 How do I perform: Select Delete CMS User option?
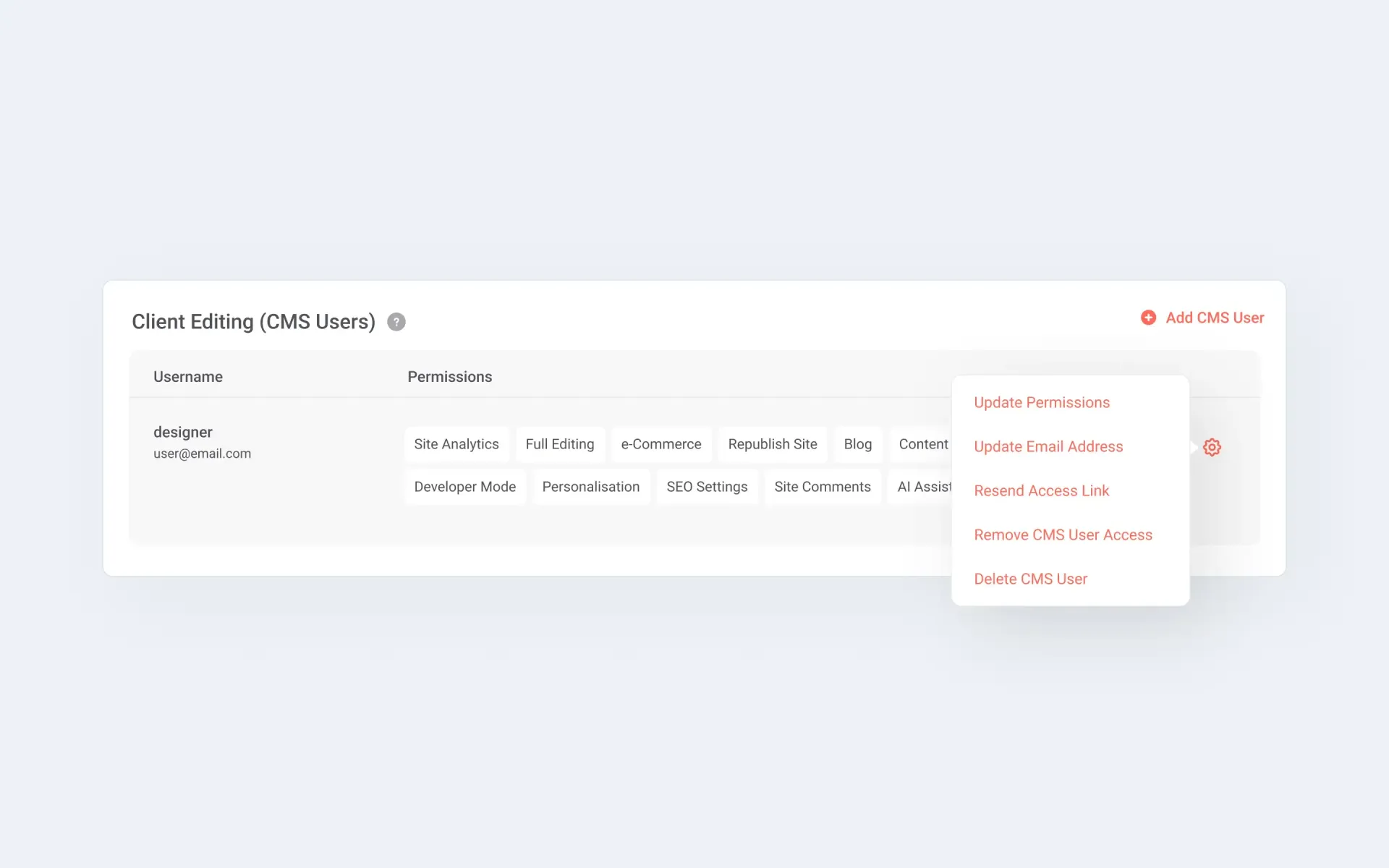1030,579
